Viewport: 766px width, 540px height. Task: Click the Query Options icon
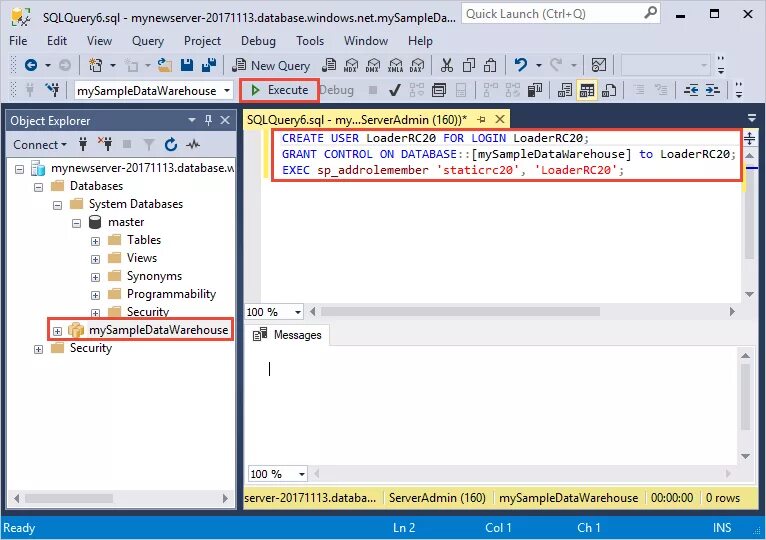point(439,90)
